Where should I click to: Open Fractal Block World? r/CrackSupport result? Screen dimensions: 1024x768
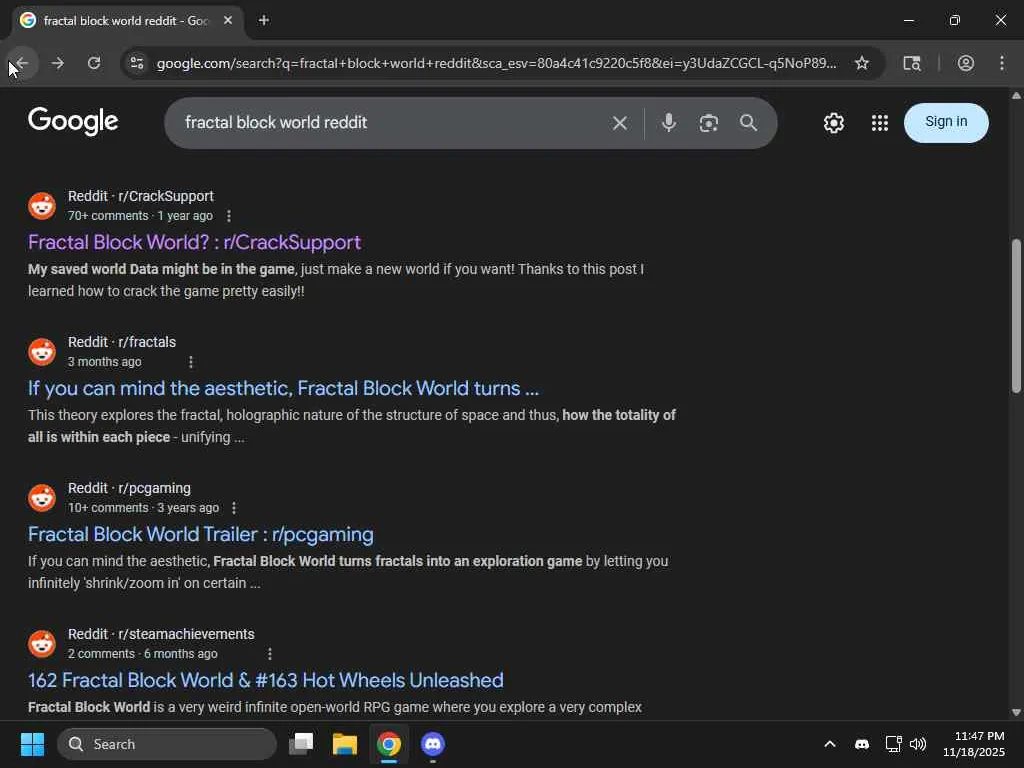pos(195,242)
